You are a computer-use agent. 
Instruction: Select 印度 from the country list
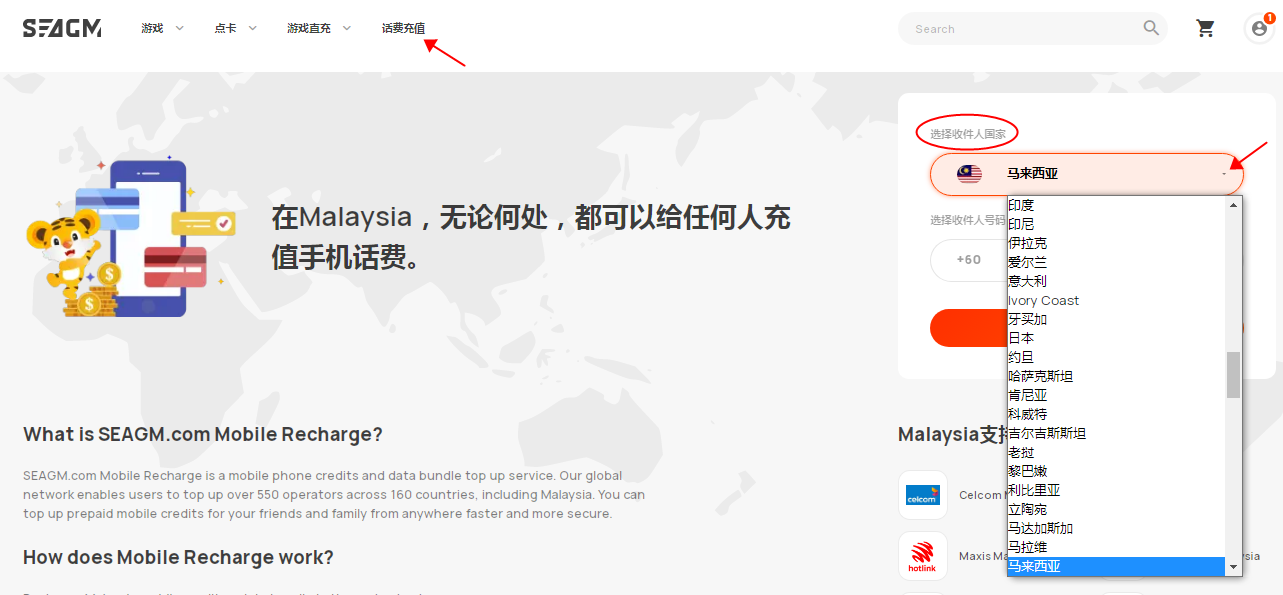(1116, 205)
